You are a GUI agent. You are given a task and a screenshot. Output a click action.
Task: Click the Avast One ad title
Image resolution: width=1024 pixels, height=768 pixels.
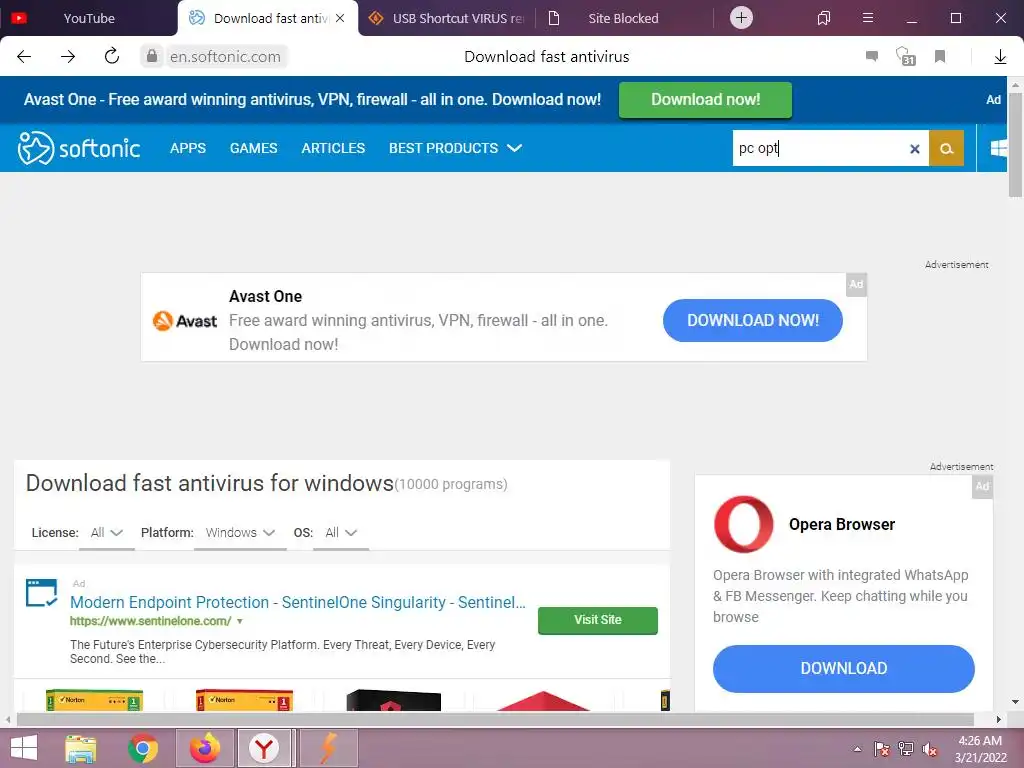(x=265, y=296)
